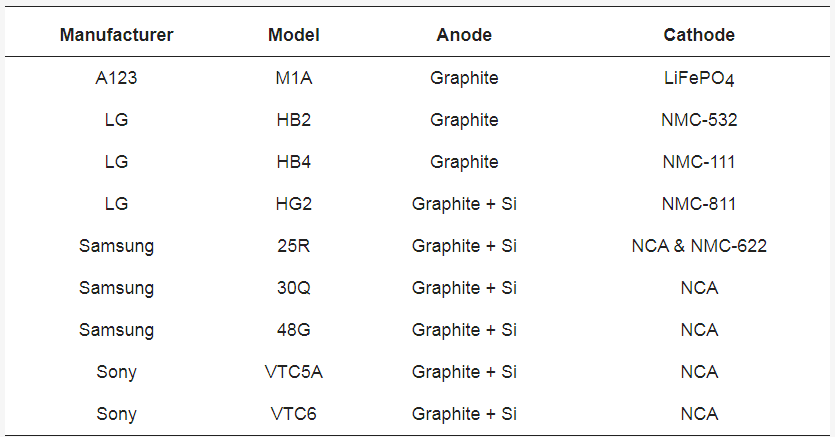Click the NCA & NMC-622 cathode cell
The height and width of the screenshot is (437, 835).
[699, 246]
